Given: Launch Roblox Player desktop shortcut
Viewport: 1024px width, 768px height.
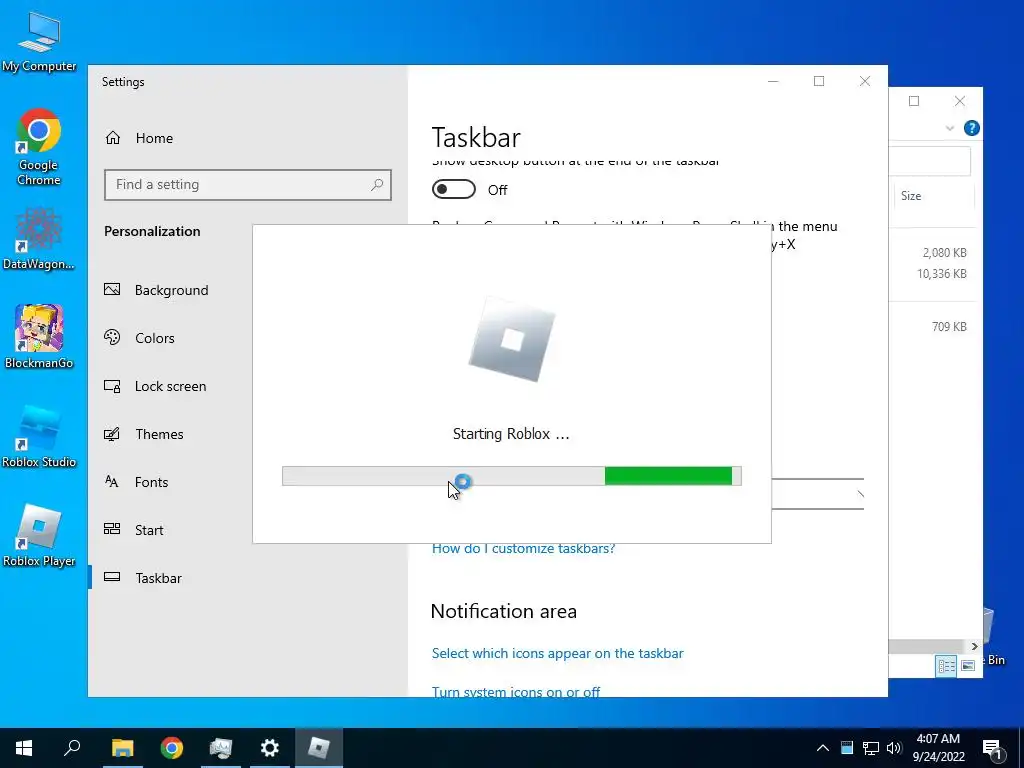Looking at the screenshot, I should 39,536.
